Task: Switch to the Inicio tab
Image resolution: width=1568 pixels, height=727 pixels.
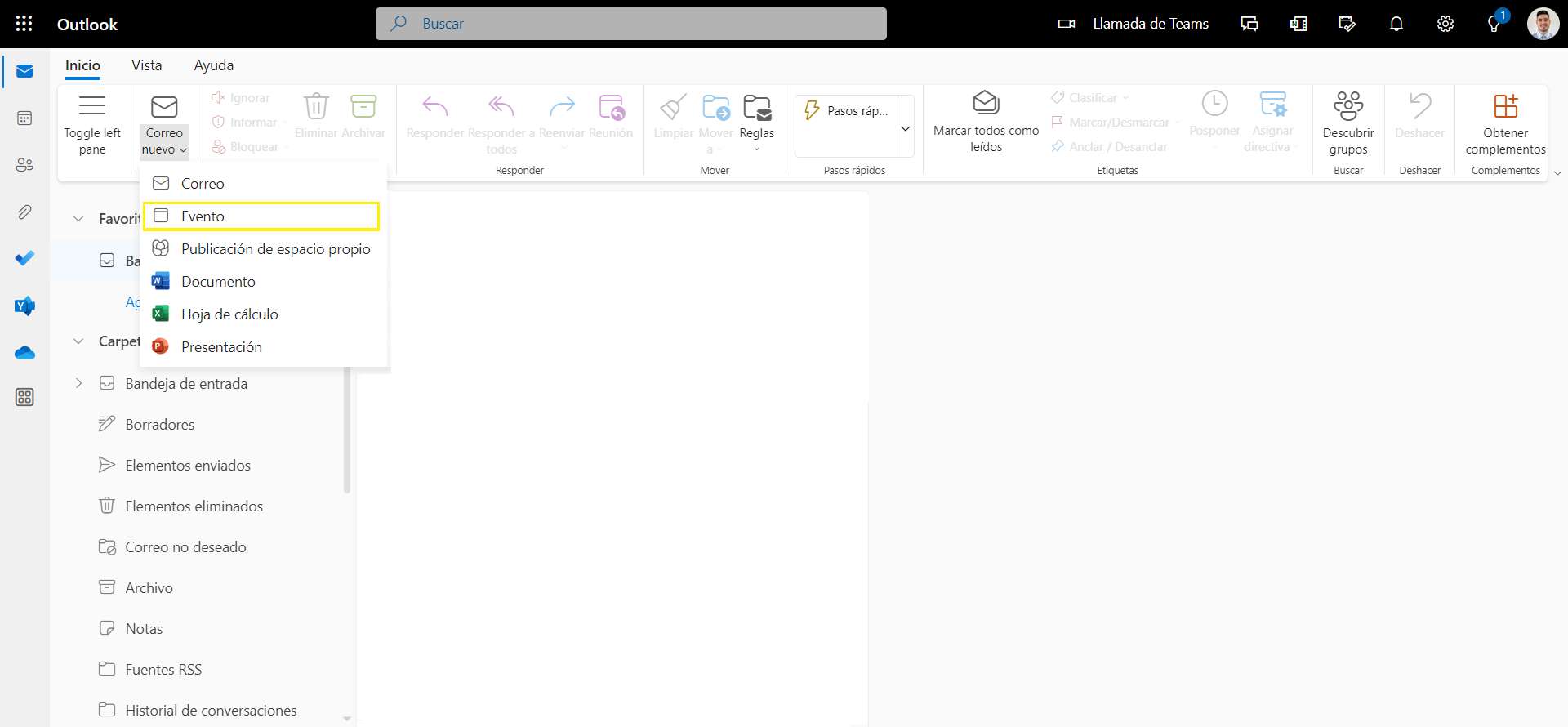Action: click(82, 65)
